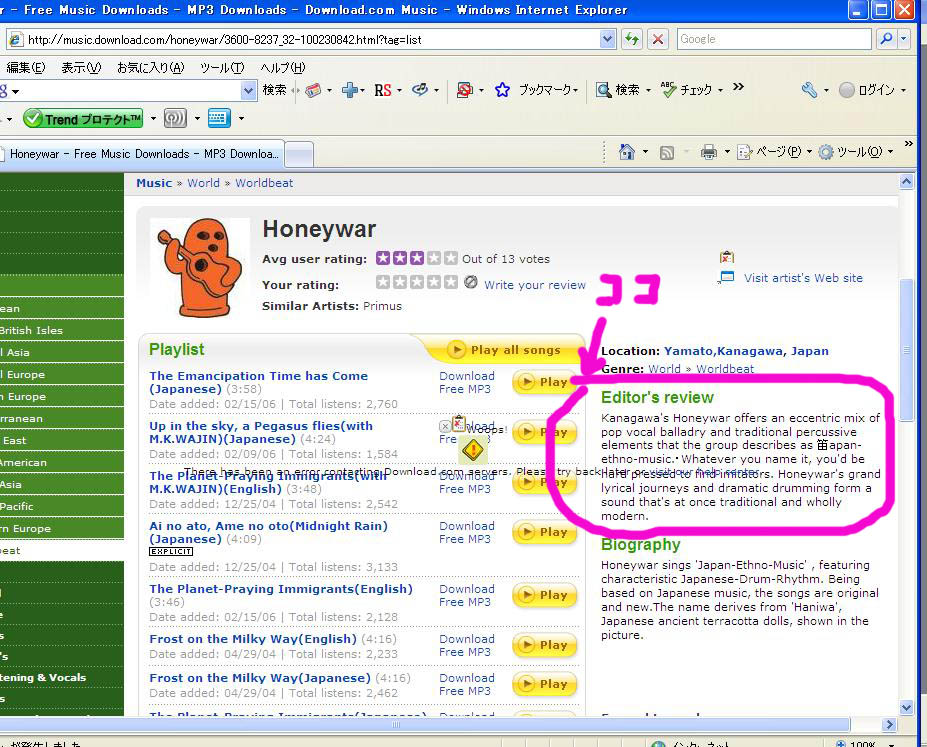Click the Honeywar artist thumbnail image
This screenshot has width=927, height=747.
199,267
